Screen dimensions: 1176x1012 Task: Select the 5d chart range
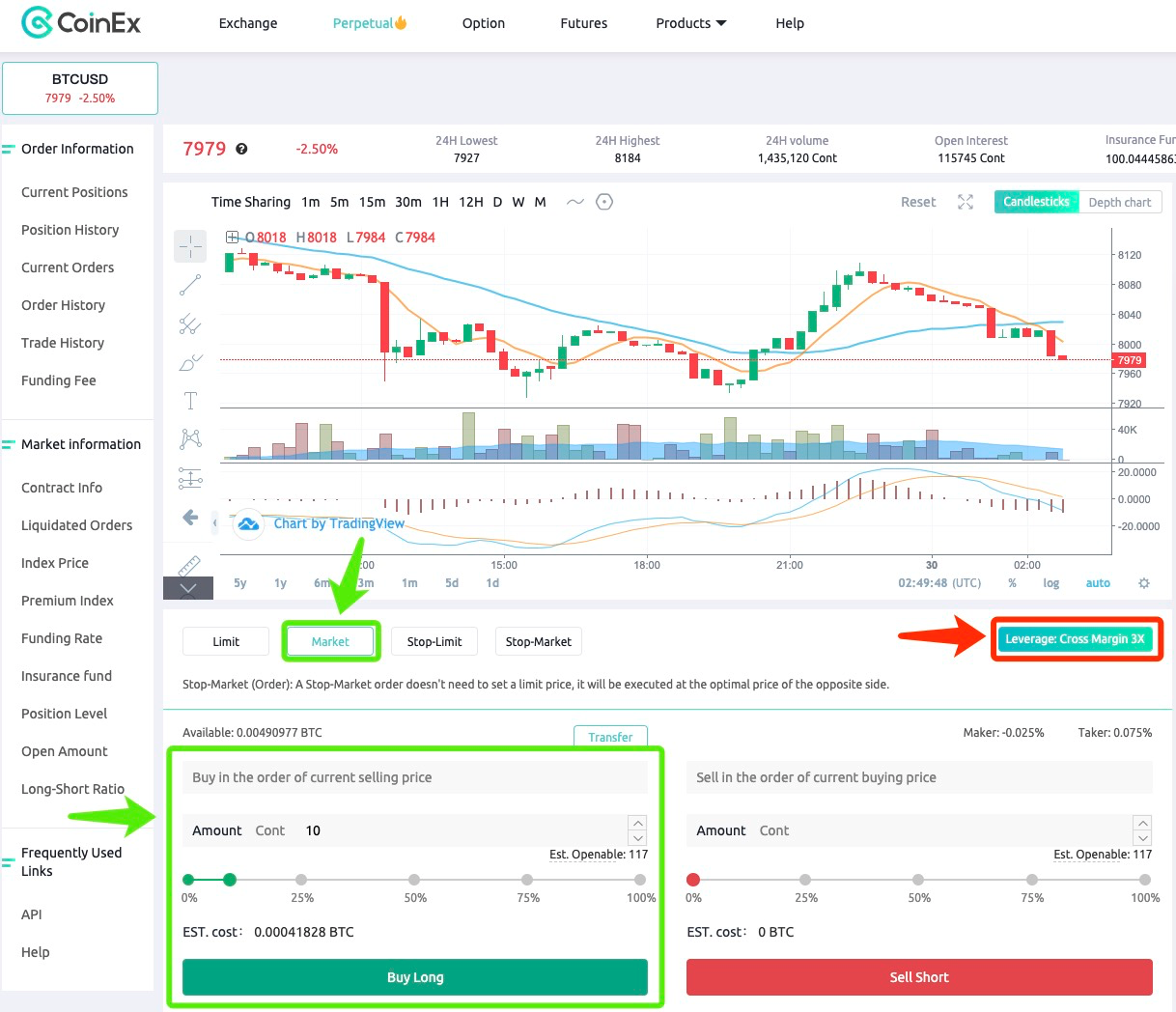452,583
